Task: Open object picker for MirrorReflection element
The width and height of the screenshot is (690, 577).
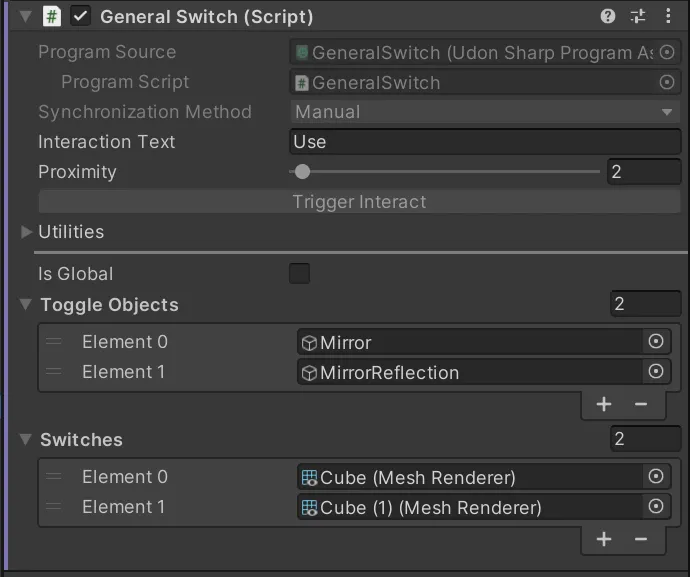Action: [656, 371]
